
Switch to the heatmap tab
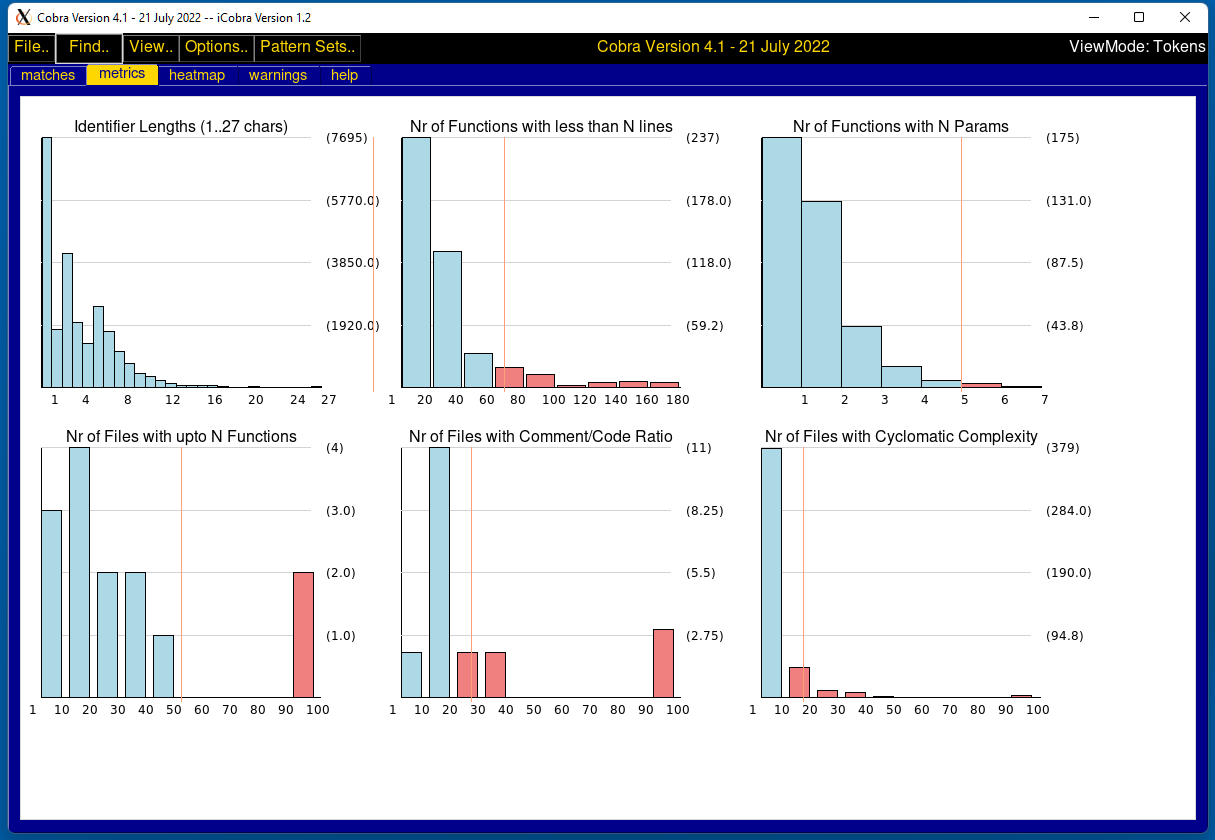pos(197,75)
